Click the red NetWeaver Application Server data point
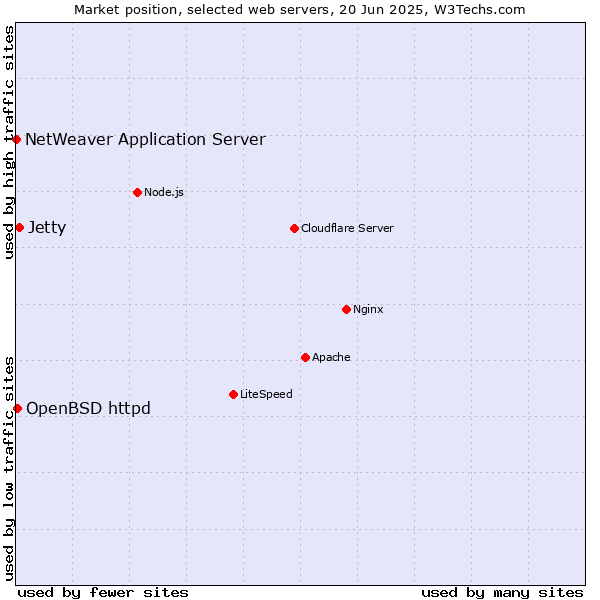The width and height of the screenshot is (600, 600). 16,140
